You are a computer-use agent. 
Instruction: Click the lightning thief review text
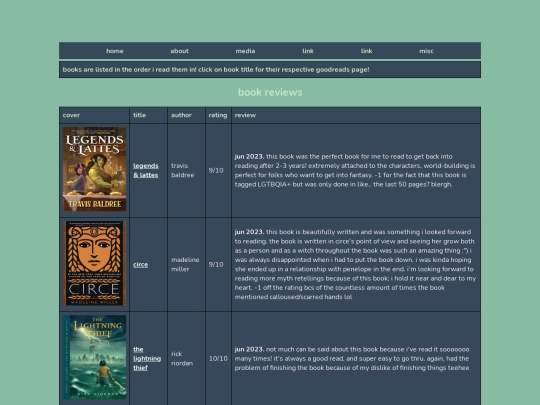coord(352,359)
